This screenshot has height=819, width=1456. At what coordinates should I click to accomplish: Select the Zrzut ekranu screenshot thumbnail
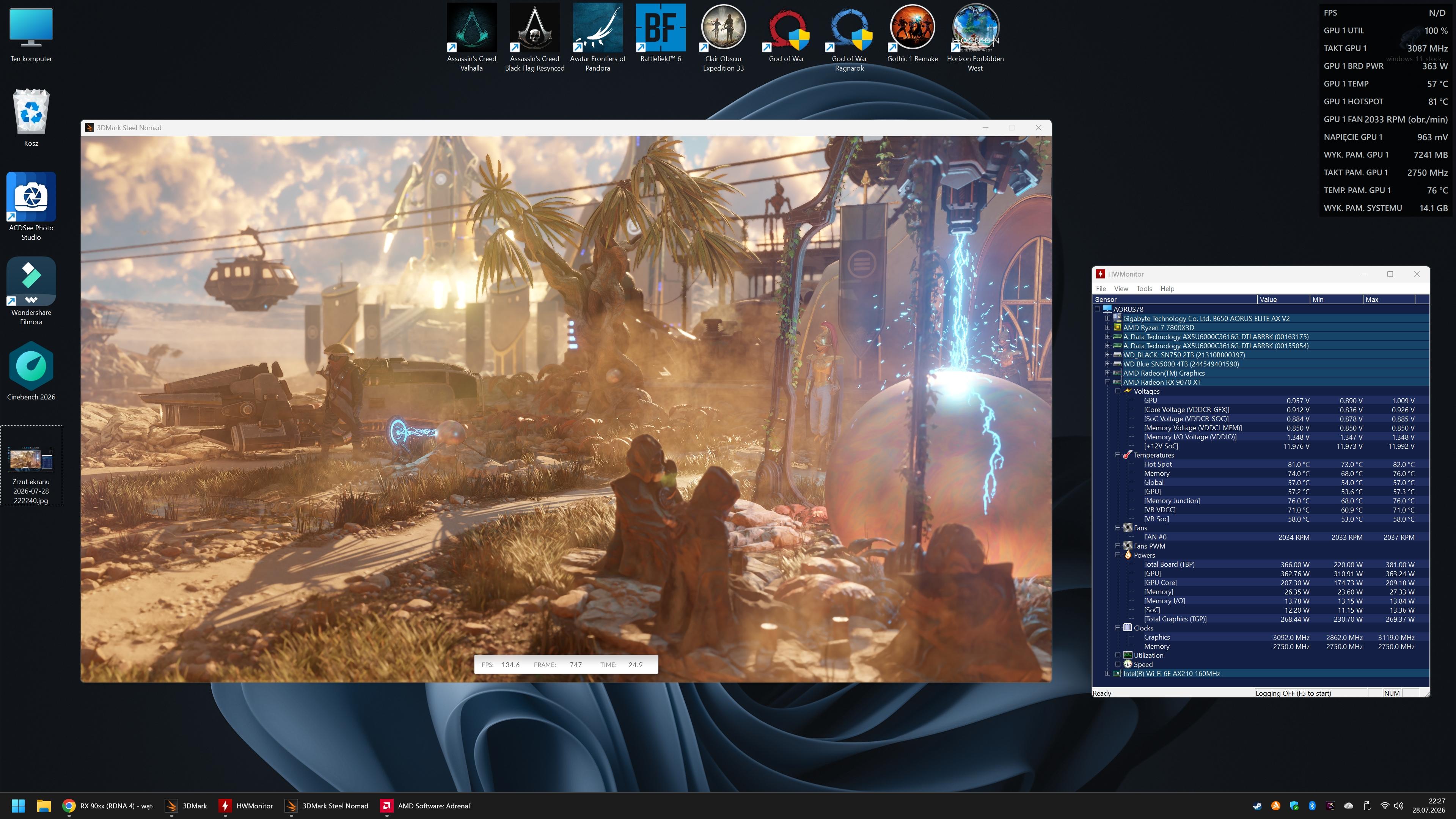point(31,465)
